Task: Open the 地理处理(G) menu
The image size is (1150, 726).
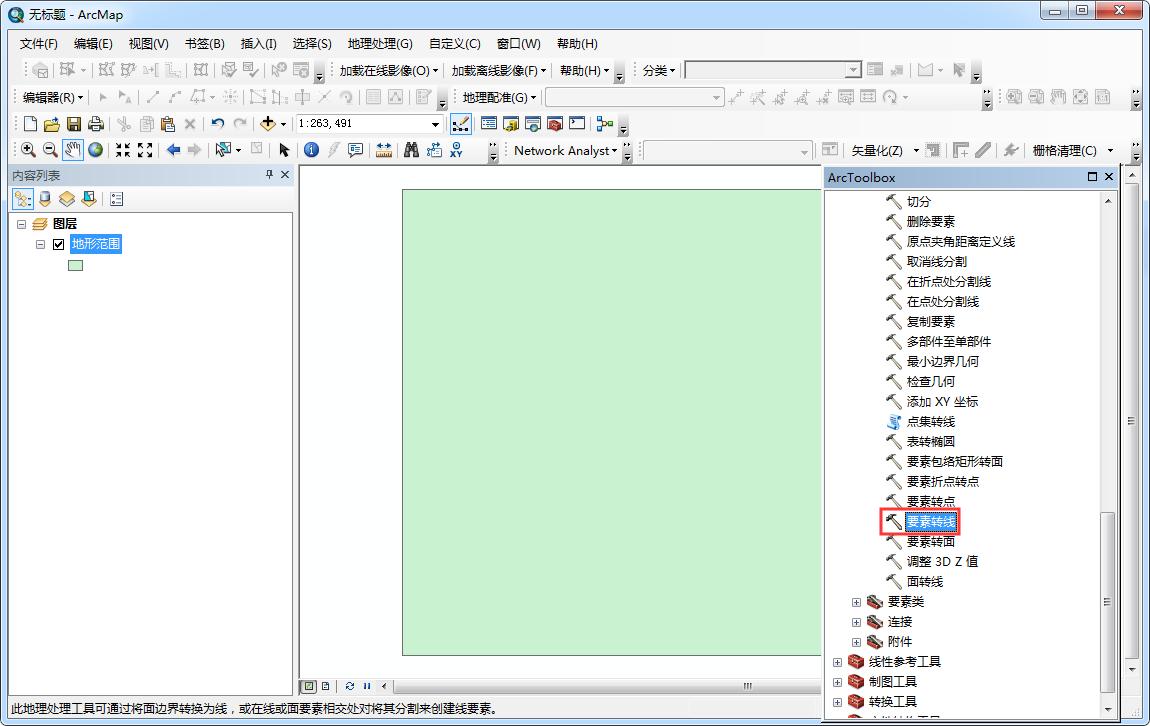Action: point(378,43)
